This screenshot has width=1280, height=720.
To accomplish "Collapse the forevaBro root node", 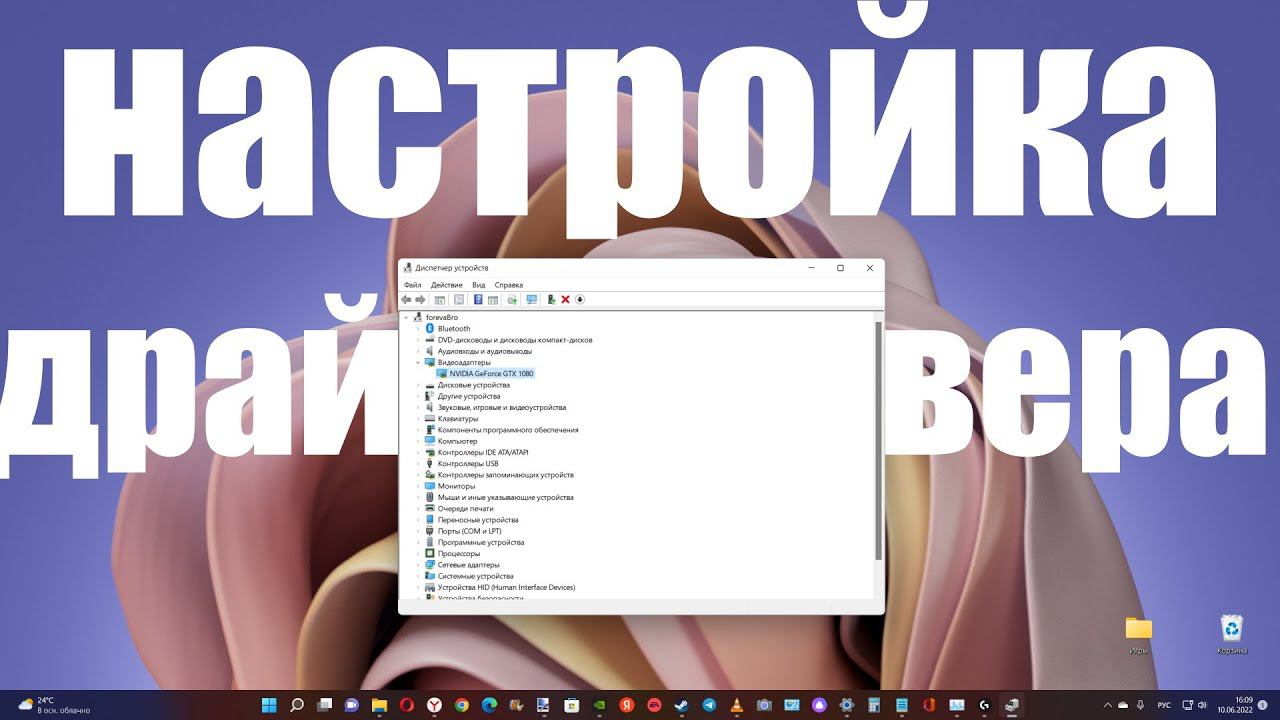I will (x=406, y=317).
